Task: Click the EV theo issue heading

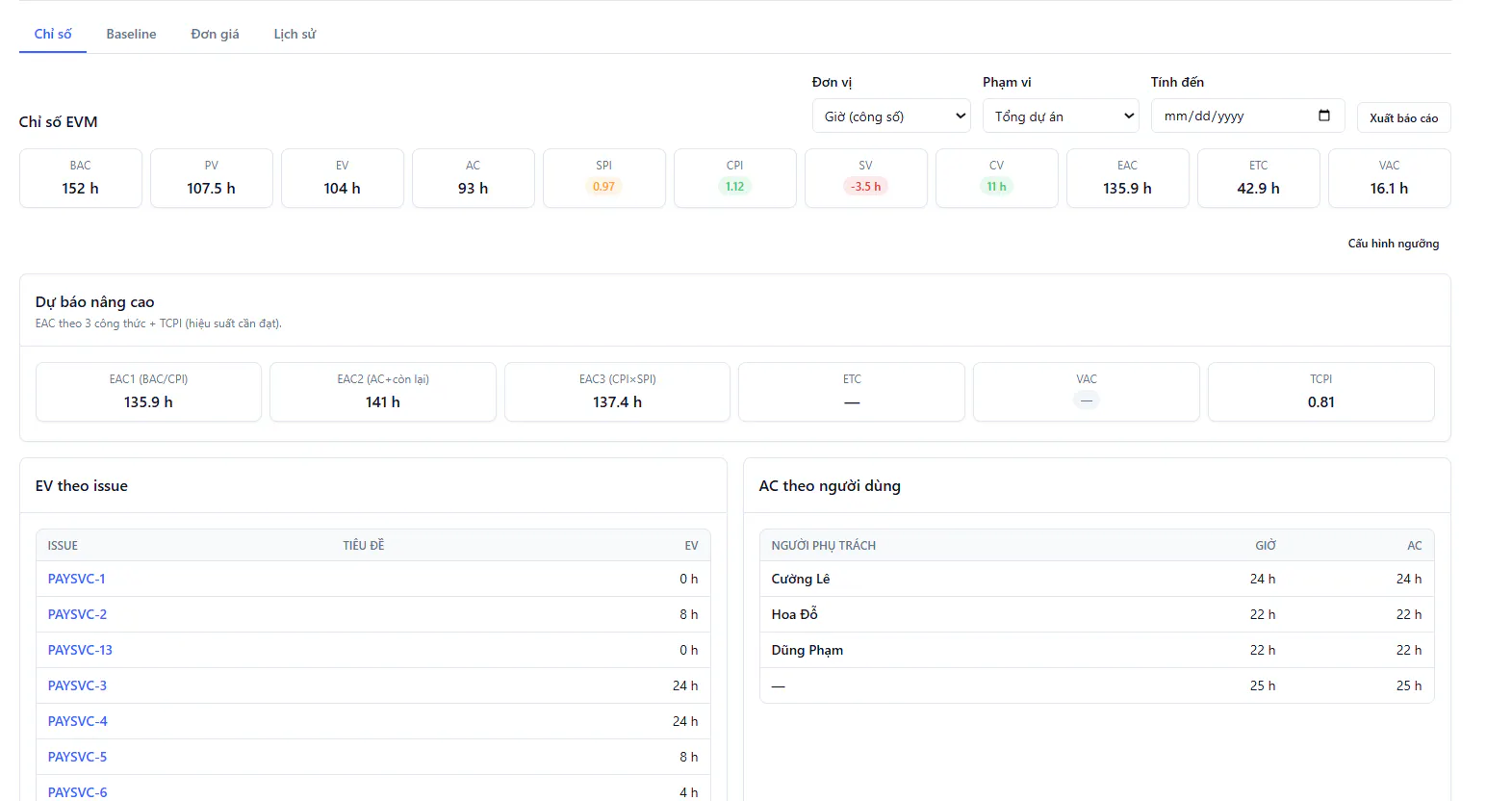Action: [82, 486]
